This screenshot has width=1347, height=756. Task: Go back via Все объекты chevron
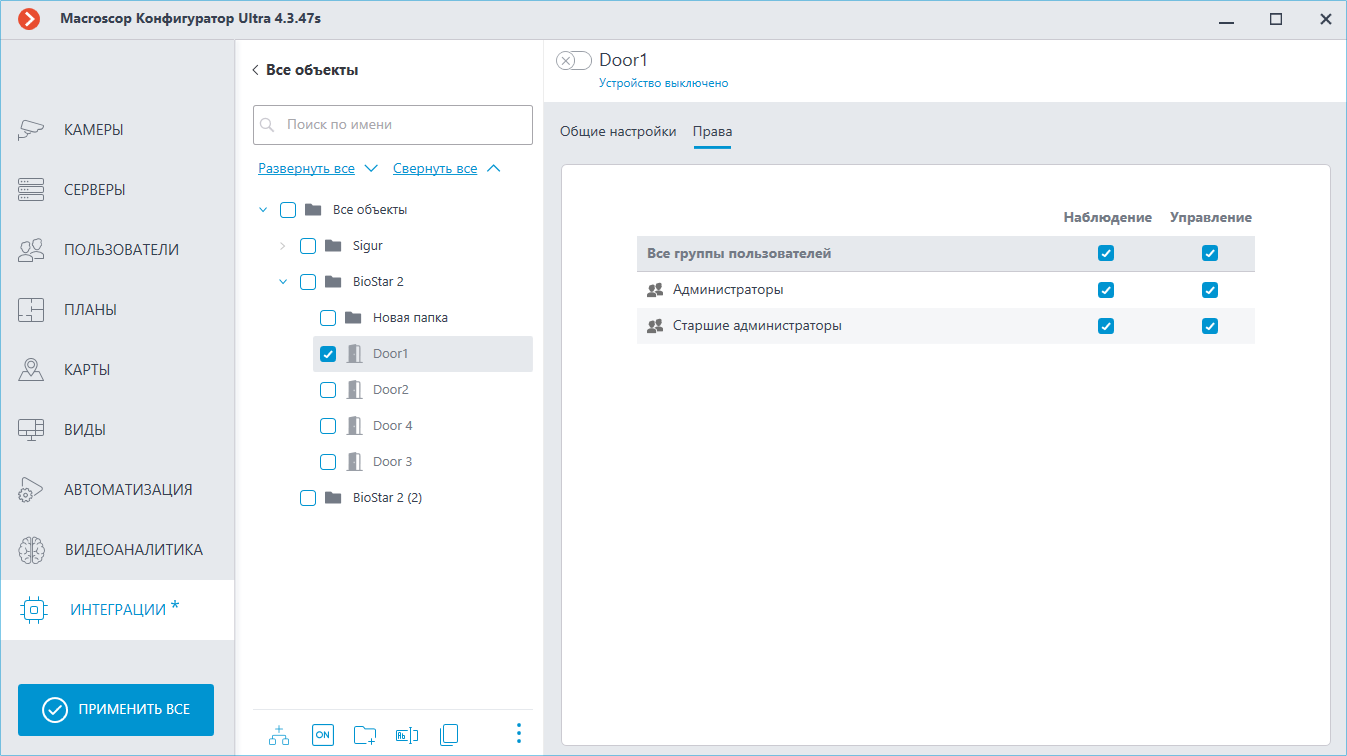[x=256, y=70]
